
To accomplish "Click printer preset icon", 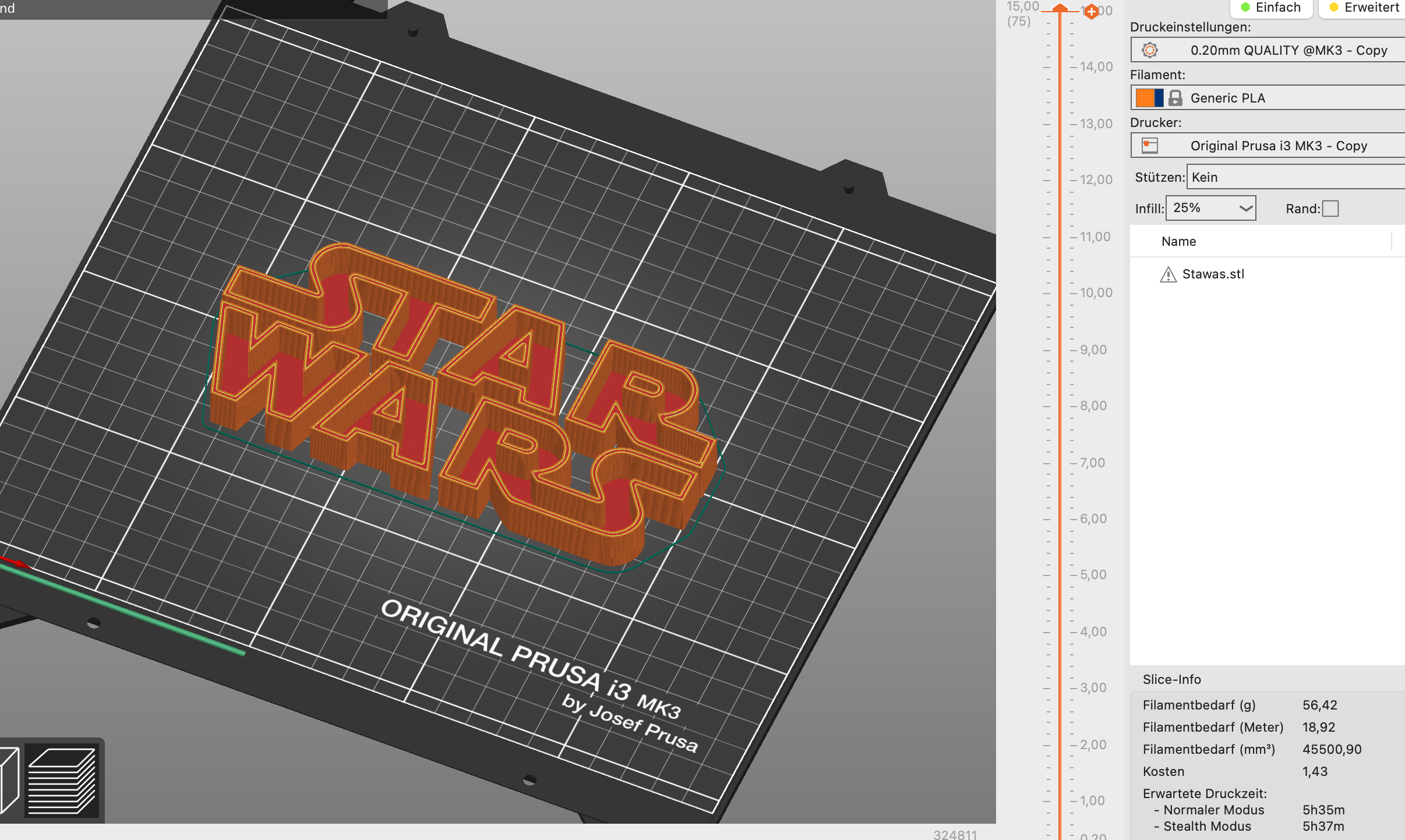I will click(1149, 146).
